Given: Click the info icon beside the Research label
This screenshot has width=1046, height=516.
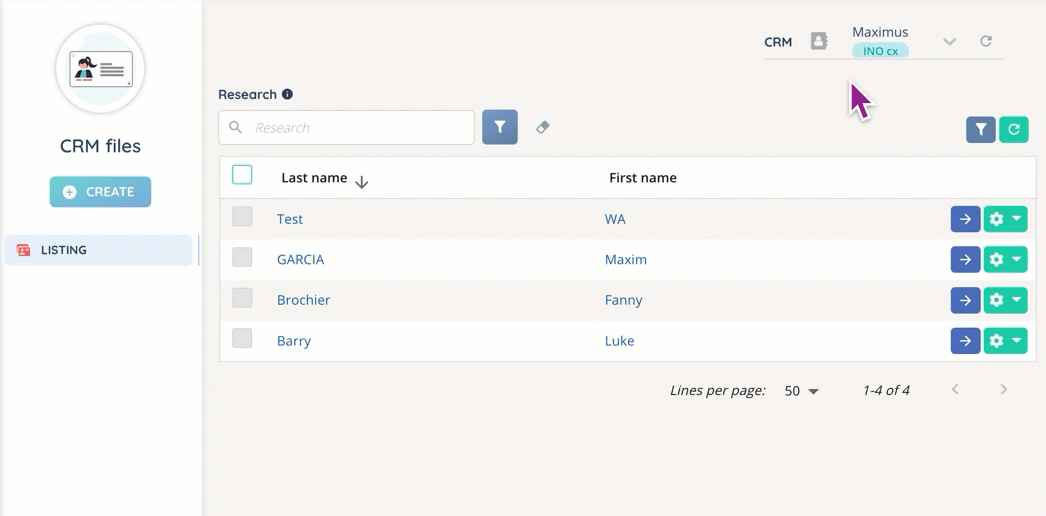Looking at the screenshot, I should point(287,95).
